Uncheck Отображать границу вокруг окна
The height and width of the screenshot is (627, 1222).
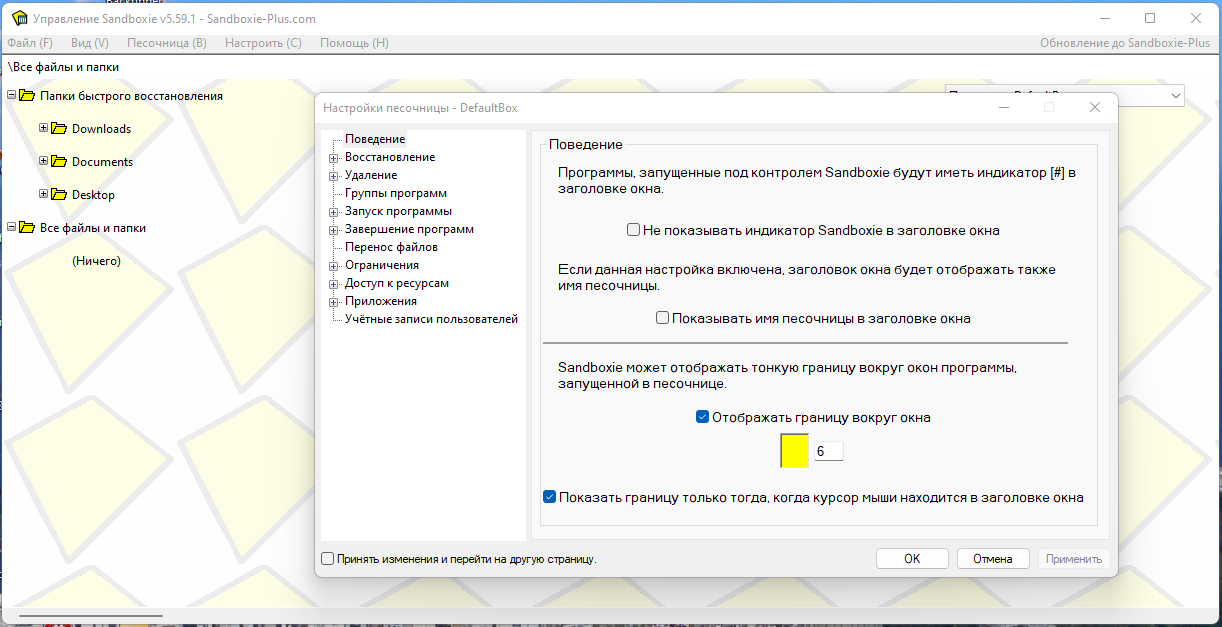(x=702, y=417)
